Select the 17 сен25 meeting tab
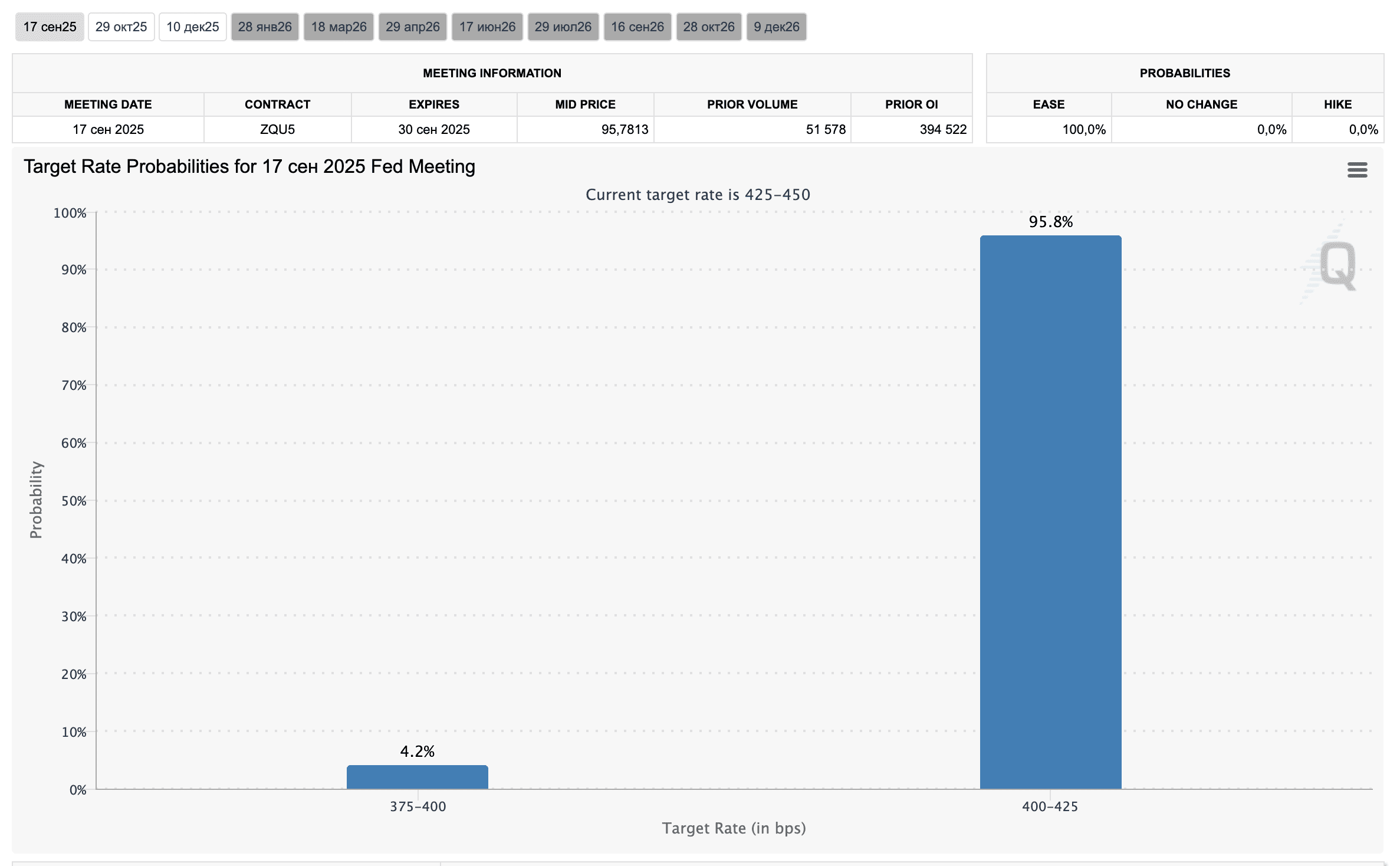1400x866 pixels. pos(50,27)
